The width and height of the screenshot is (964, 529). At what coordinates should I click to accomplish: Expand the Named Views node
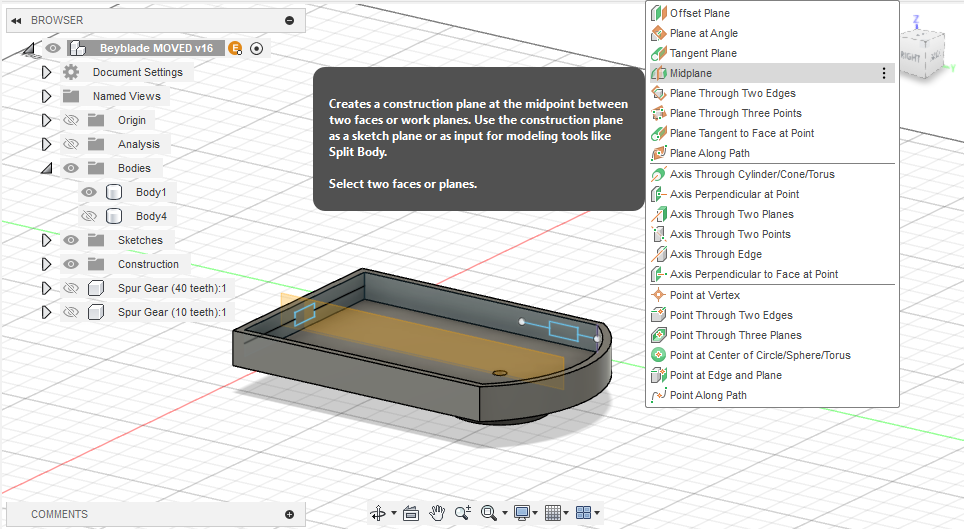pyautogui.click(x=46, y=96)
